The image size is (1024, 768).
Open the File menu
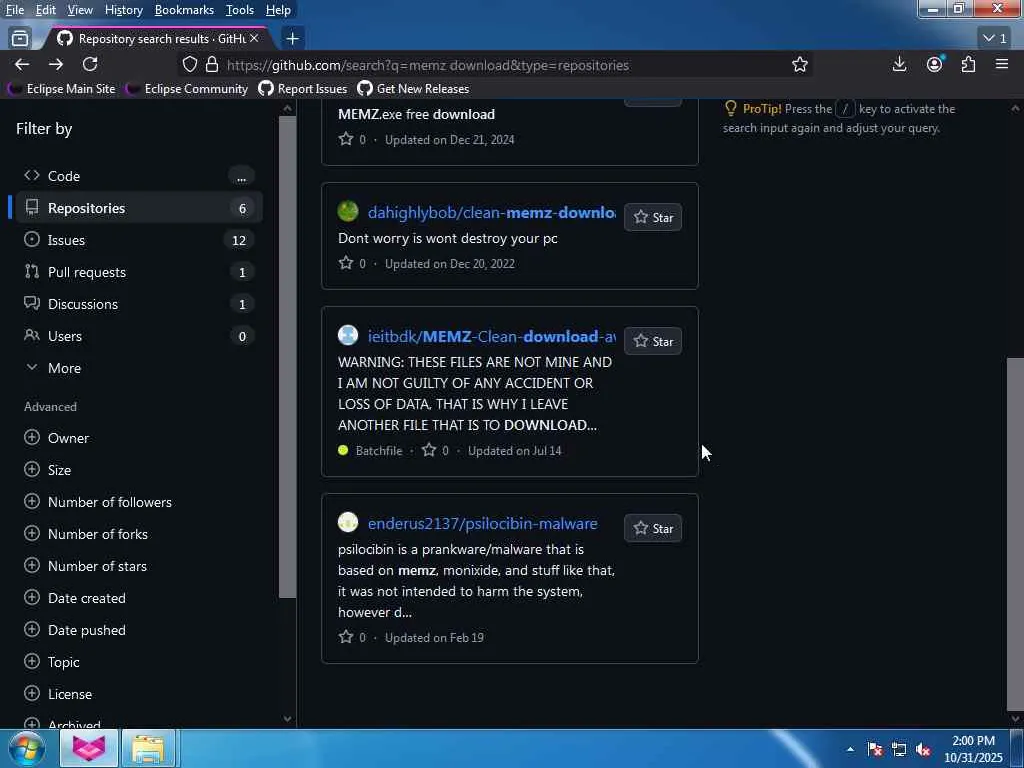(x=15, y=10)
